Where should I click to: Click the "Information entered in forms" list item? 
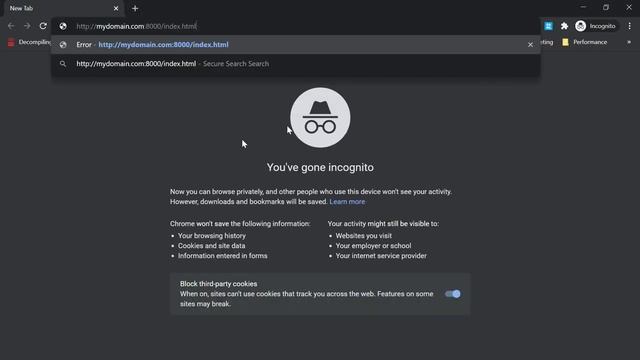point(222,256)
